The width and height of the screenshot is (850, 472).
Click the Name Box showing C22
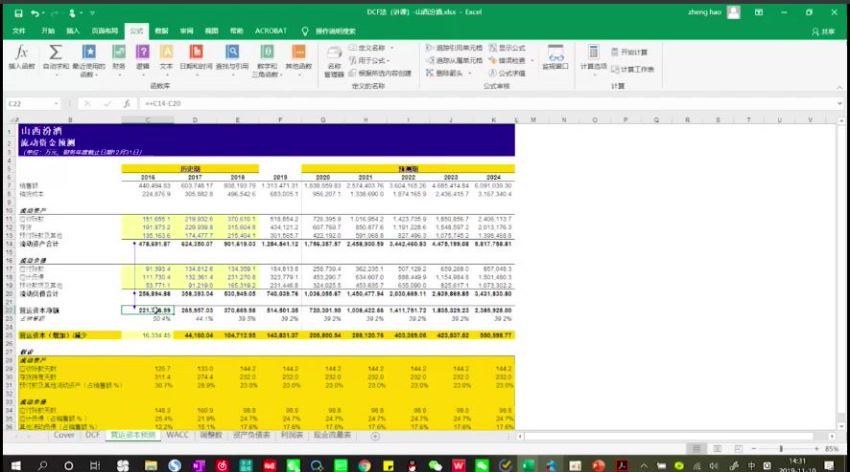[x=28, y=104]
